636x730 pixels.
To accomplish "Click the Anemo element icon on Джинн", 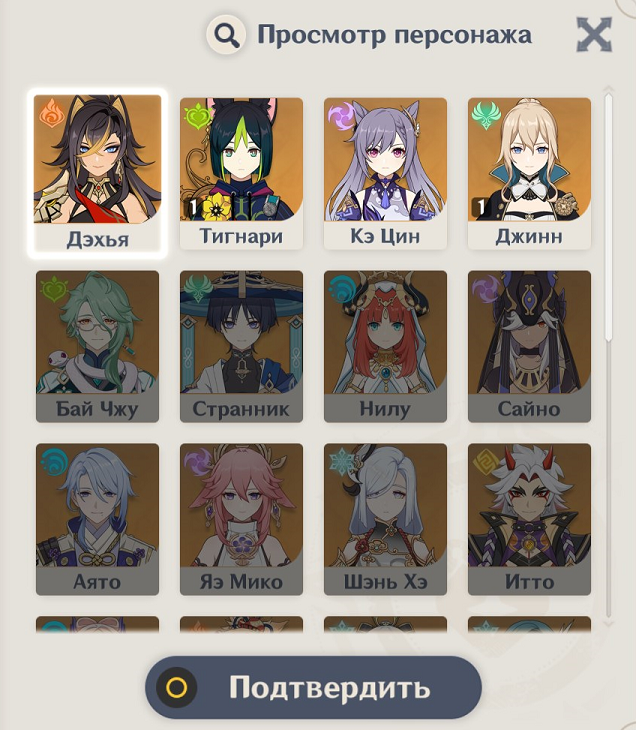I will [x=486, y=116].
